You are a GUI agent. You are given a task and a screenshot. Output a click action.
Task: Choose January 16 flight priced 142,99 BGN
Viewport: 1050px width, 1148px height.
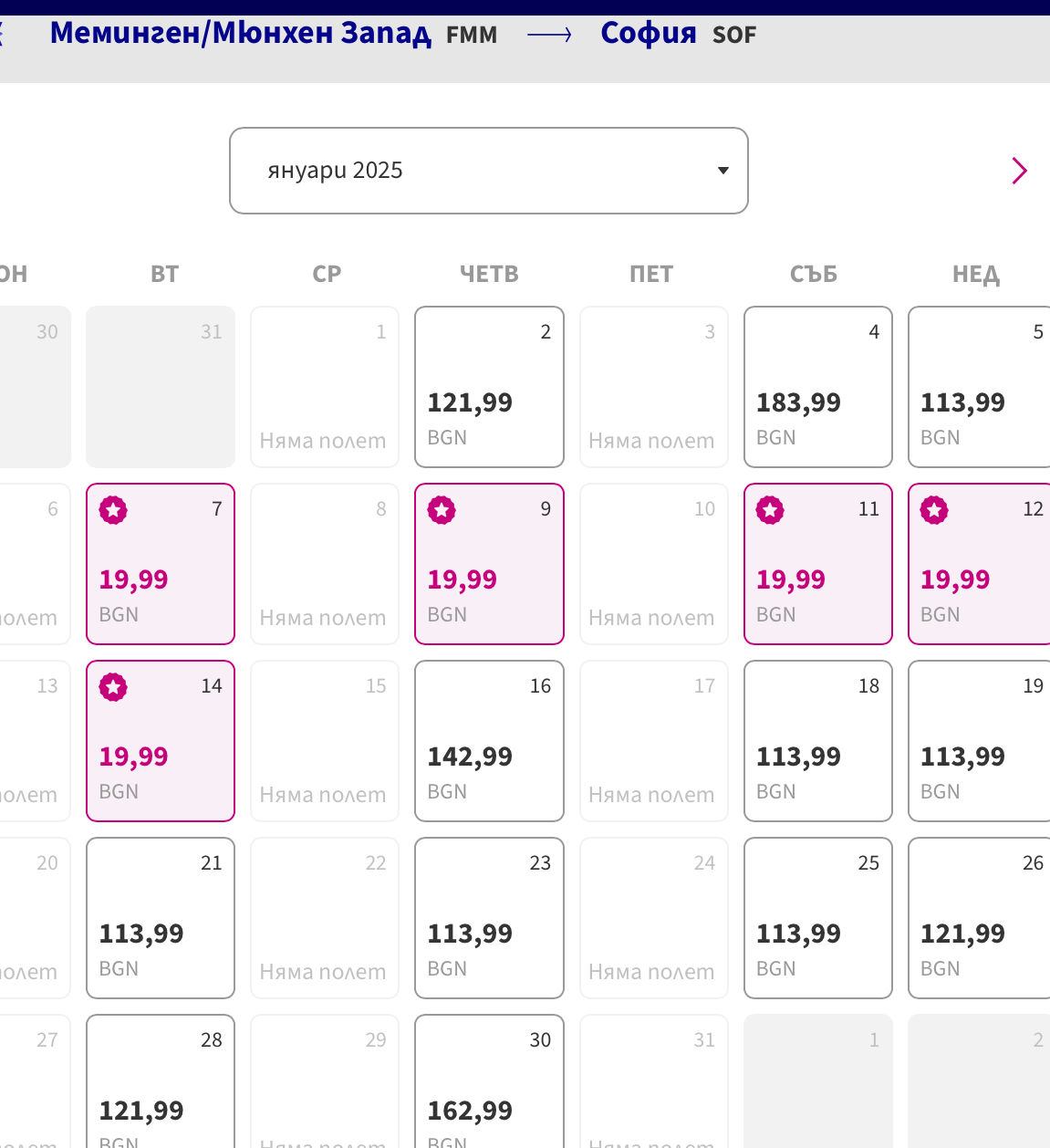489,741
